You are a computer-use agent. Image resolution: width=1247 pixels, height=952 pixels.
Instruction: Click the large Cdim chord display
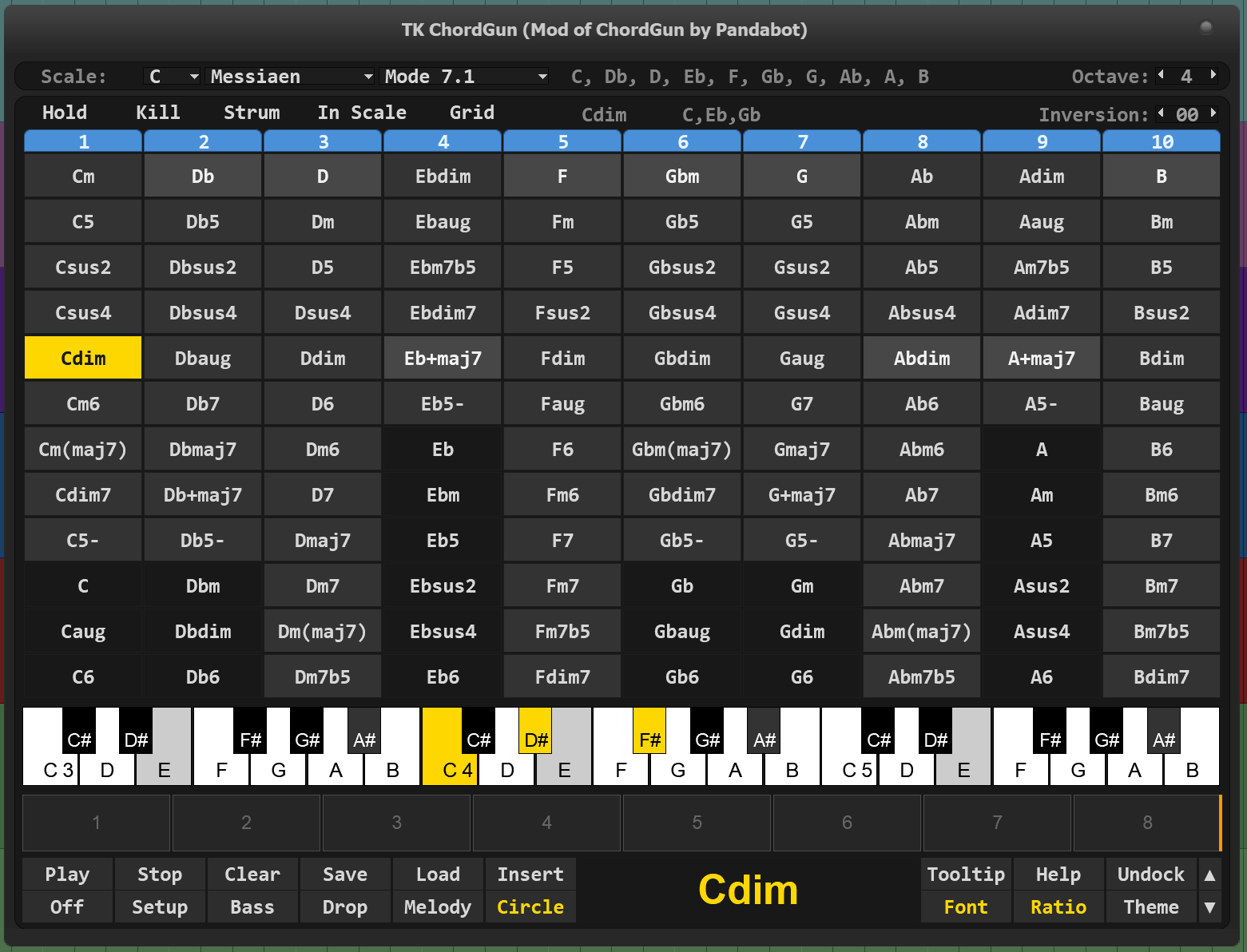tap(748, 890)
